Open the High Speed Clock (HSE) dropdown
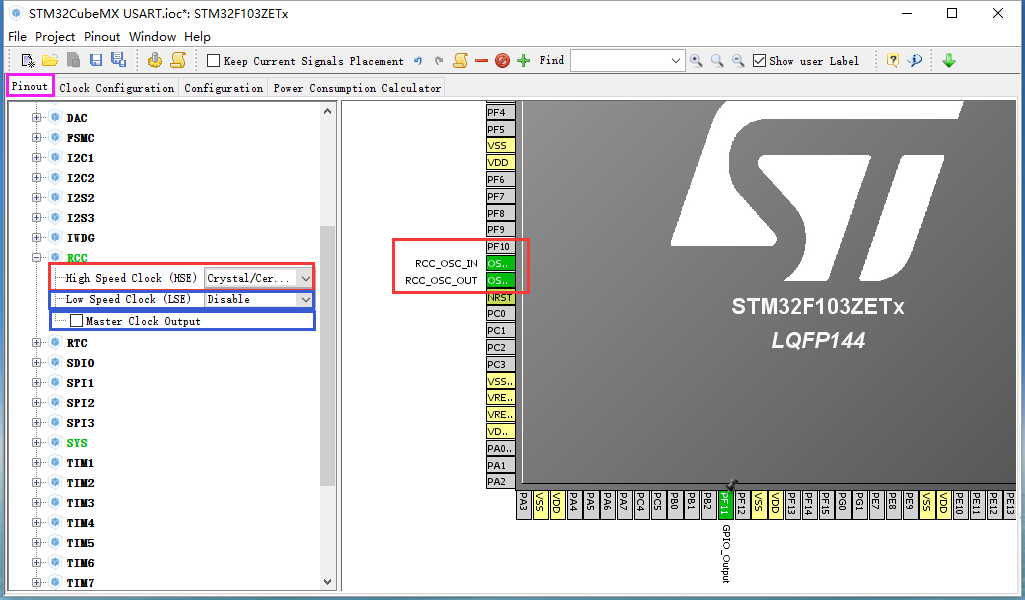The image size is (1025, 600). click(x=305, y=278)
